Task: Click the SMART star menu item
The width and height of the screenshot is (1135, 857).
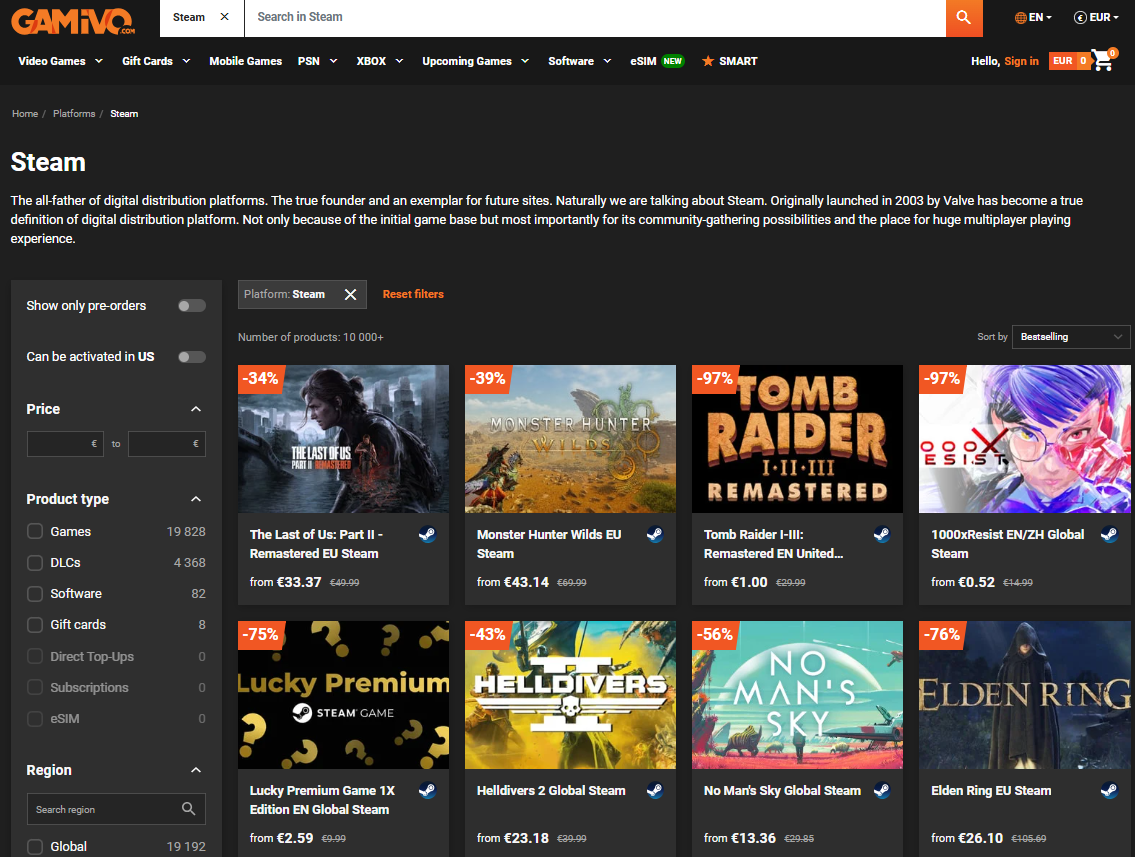Action: 730,61
